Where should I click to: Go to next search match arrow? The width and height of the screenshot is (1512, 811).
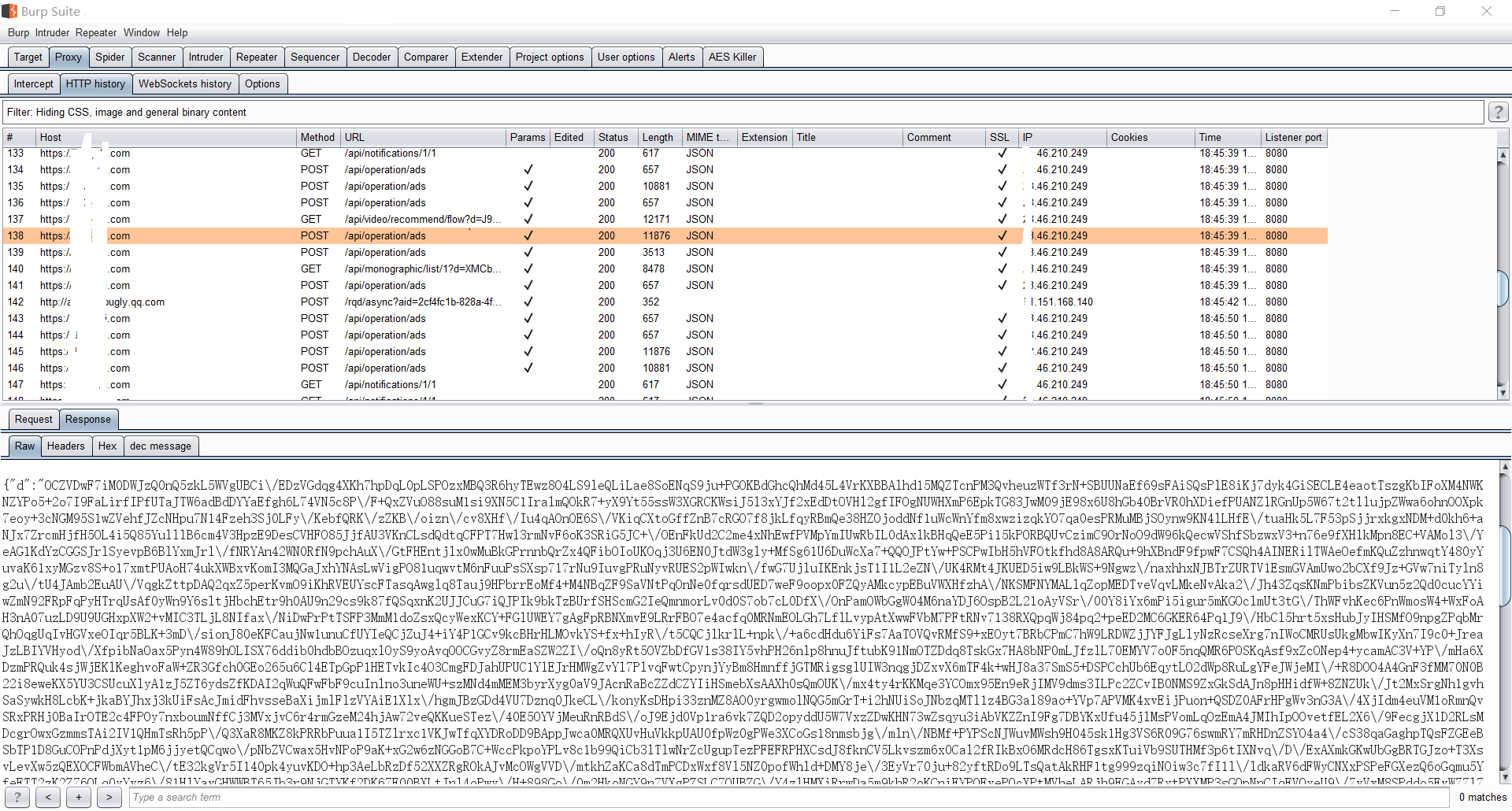(x=109, y=798)
